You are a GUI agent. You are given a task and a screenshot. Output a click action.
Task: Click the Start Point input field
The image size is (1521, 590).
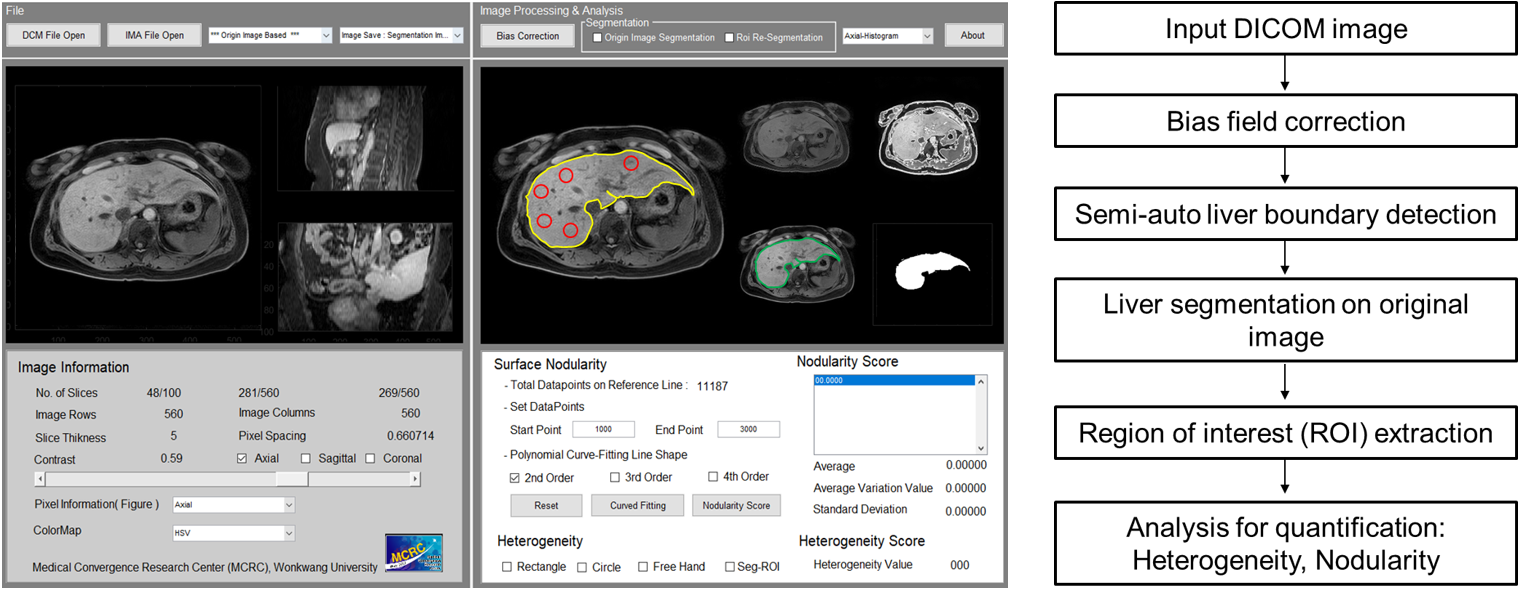(604, 429)
